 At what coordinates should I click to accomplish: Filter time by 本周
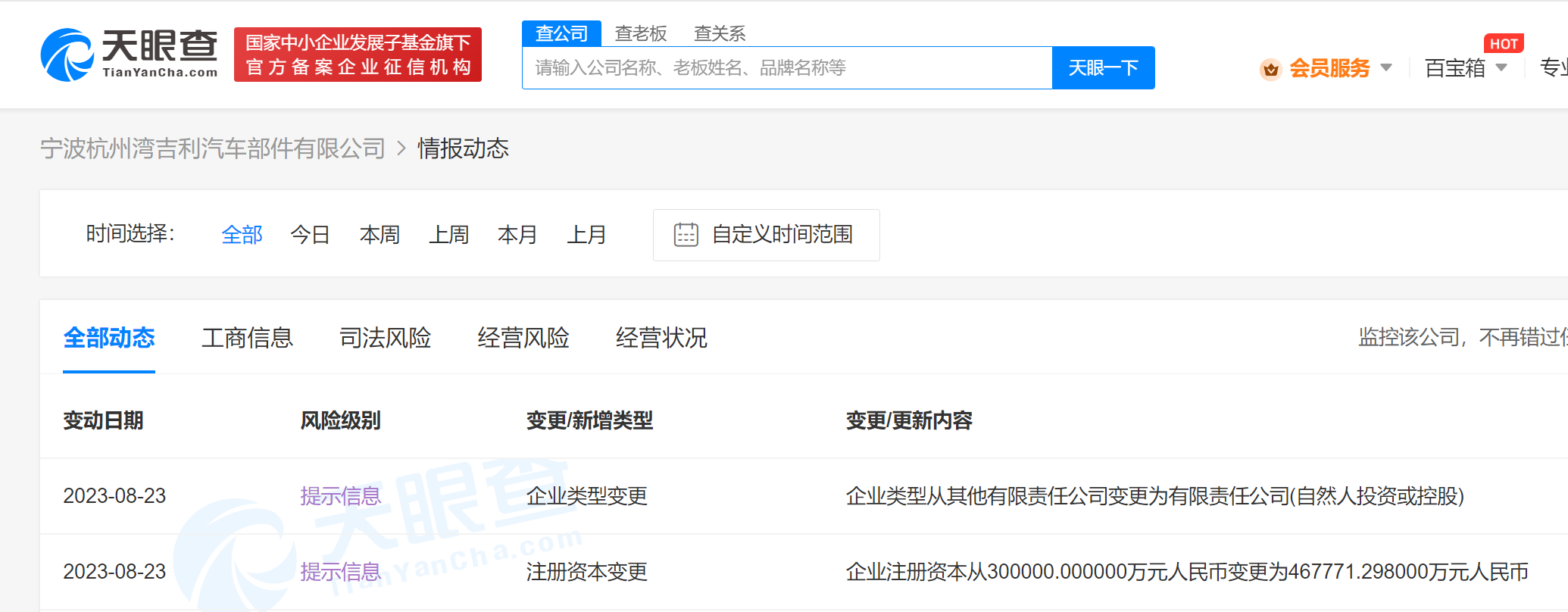pyautogui.click(x=380, y=235)
